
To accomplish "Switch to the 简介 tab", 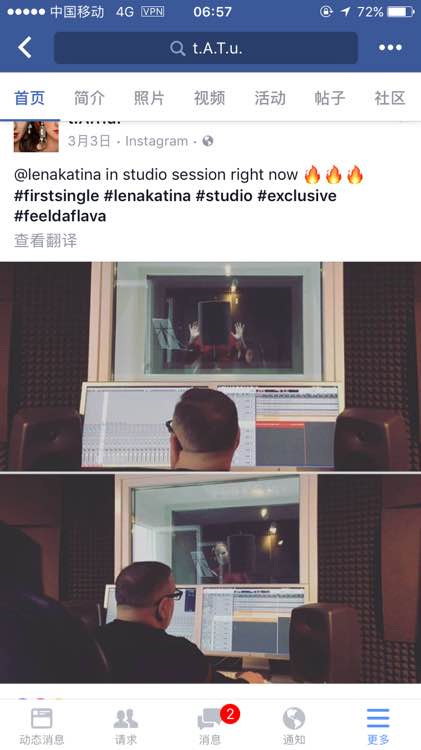I will [x=89, y=98].
